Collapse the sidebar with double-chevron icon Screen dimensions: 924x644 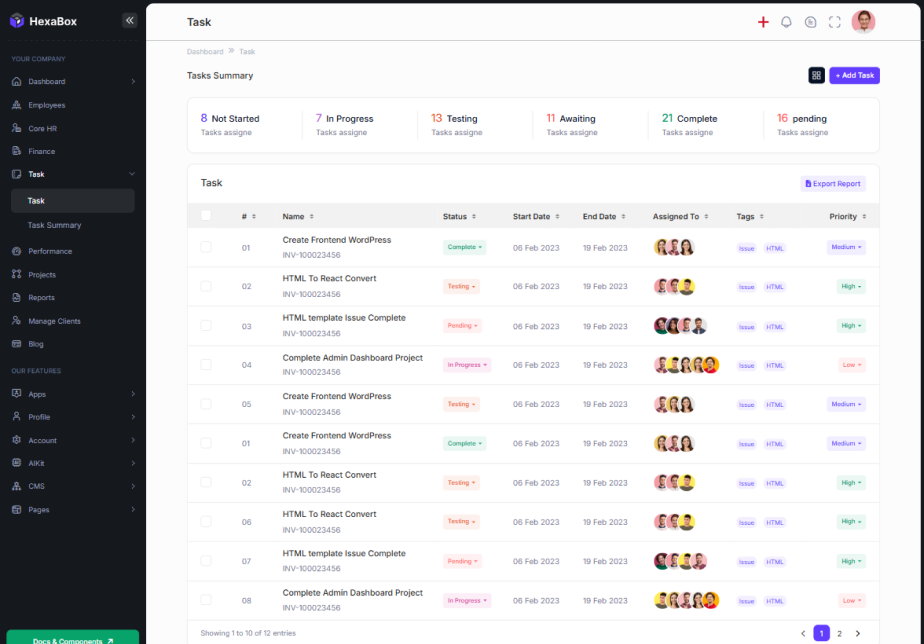click(129, 20)
